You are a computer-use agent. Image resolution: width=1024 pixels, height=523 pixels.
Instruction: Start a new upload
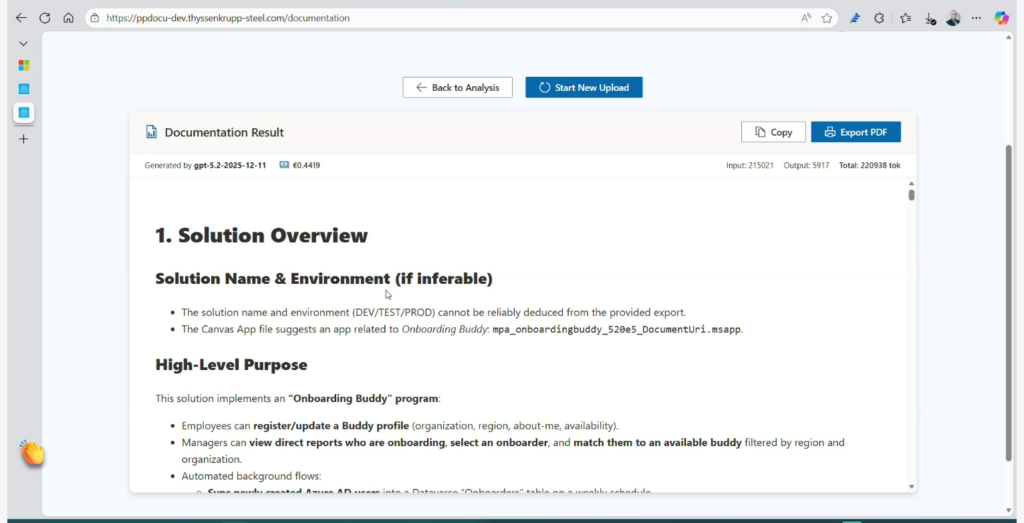(x=584, y=88)
